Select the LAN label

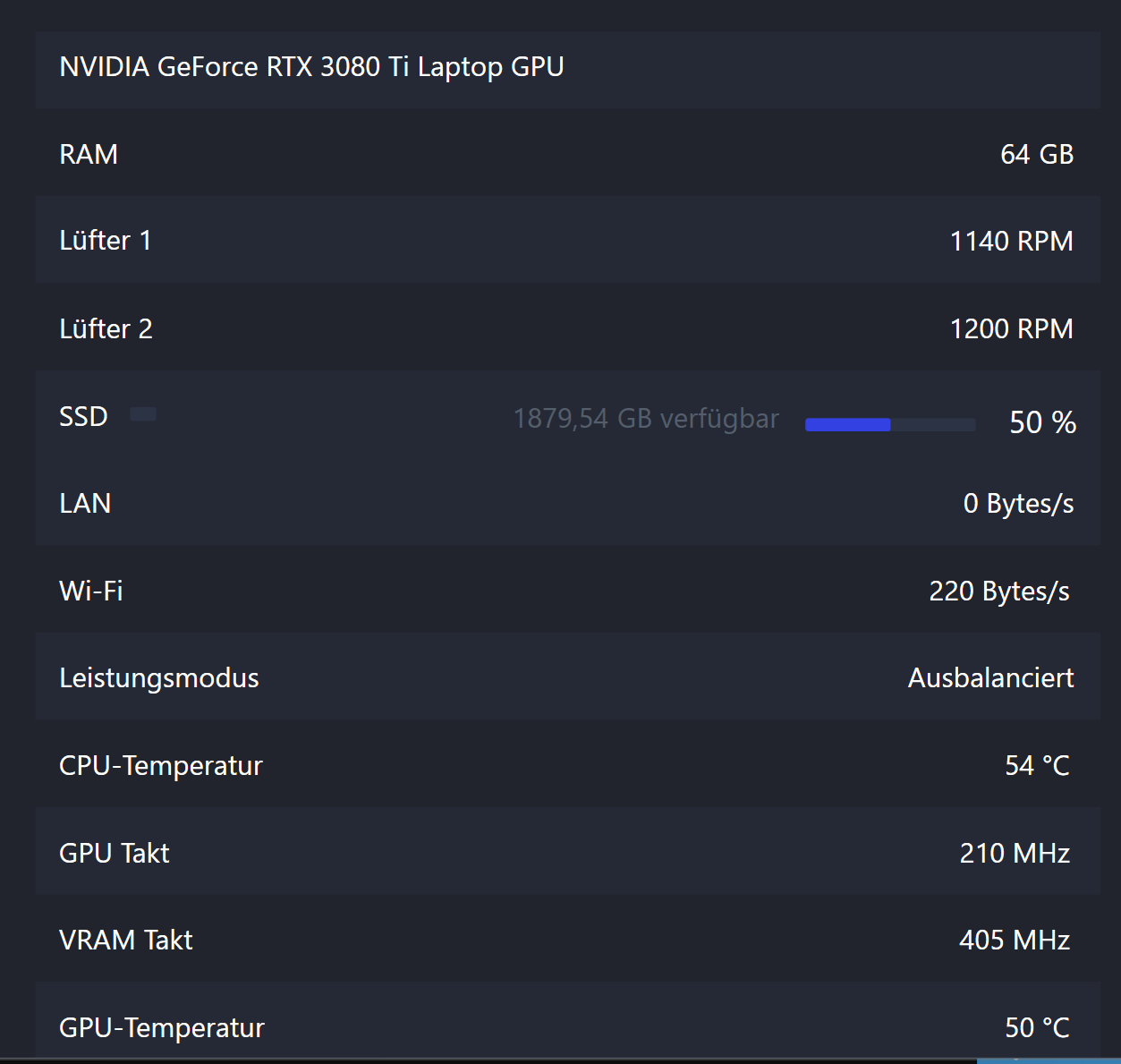pyautogui.click(x=85, y=503)
